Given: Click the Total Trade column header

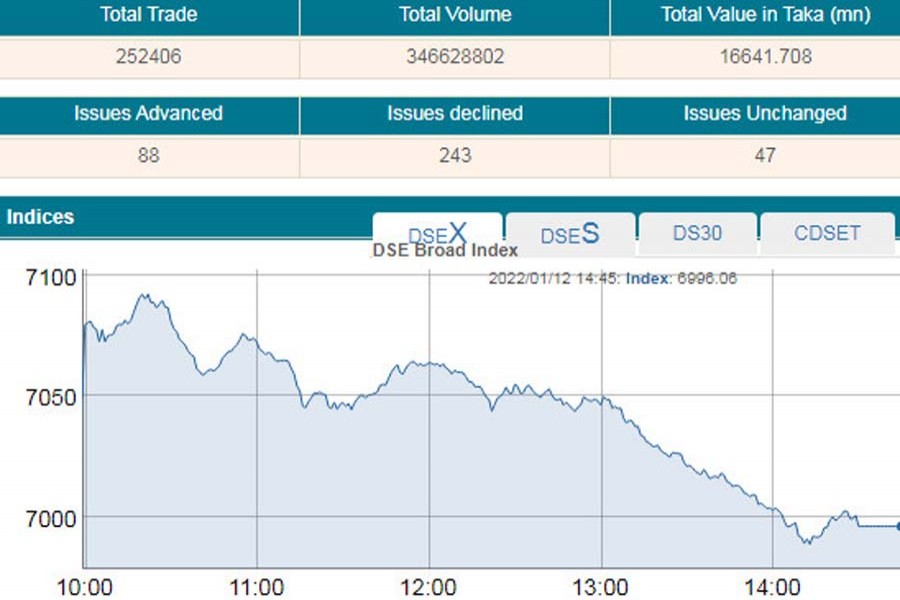Looking at the screenshot, I should coord(149,15).
